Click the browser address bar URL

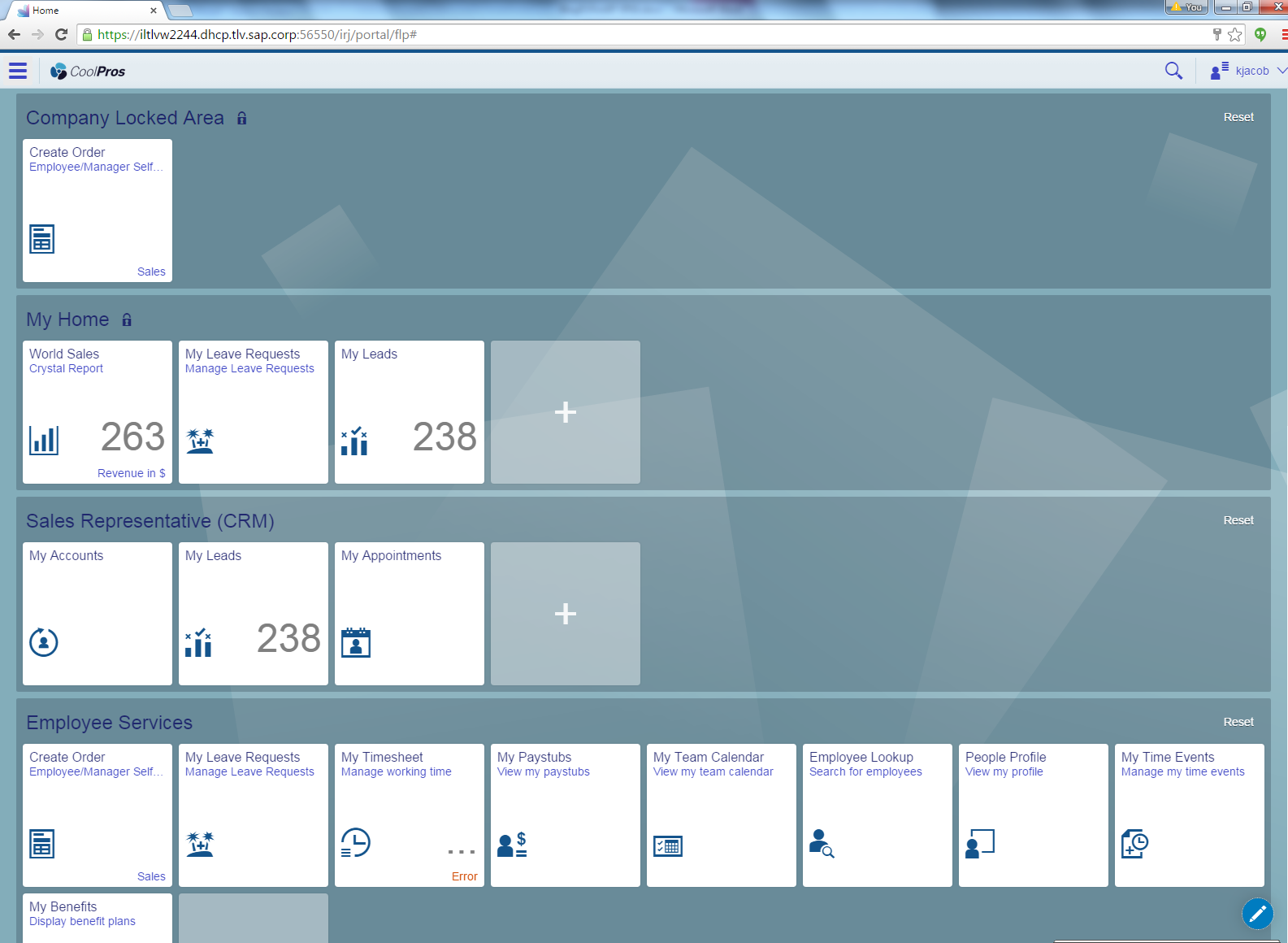tap(257, 34)
